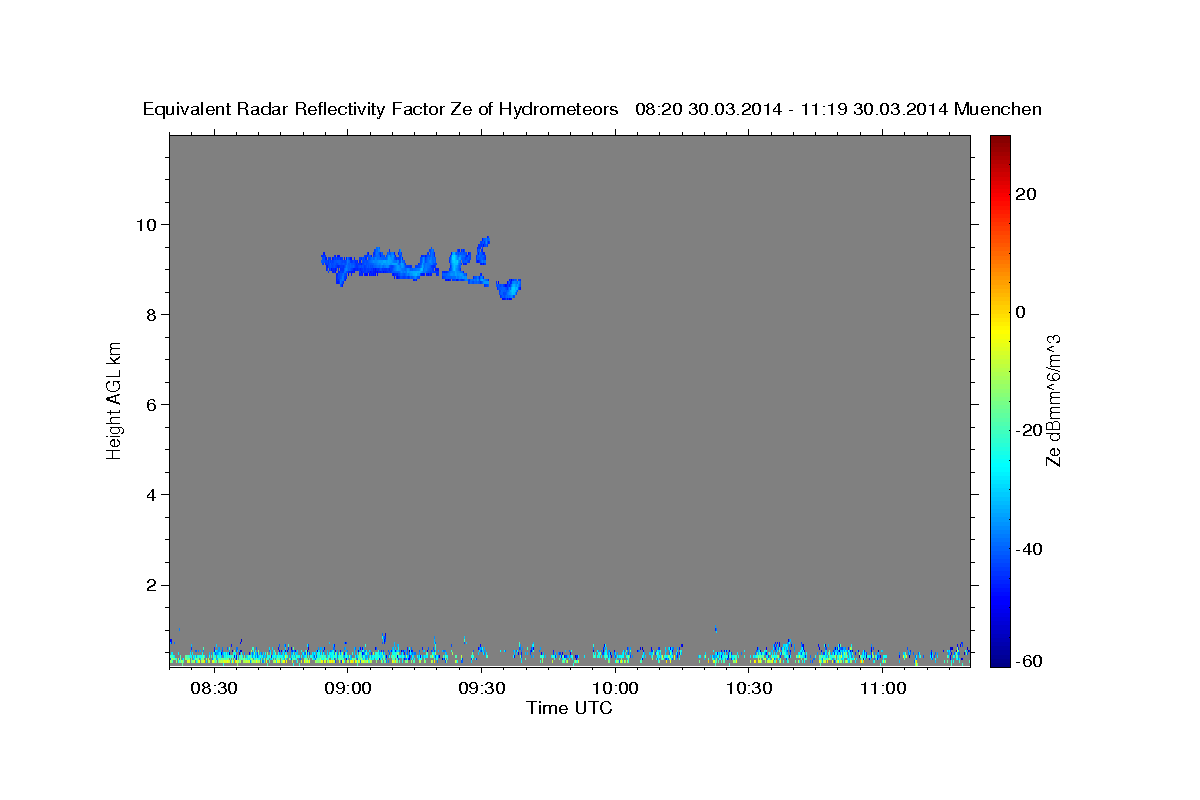
Task: Click the dark blue bottom of the colorbar
Action: pyautogui.click(x=1000, y=655)
